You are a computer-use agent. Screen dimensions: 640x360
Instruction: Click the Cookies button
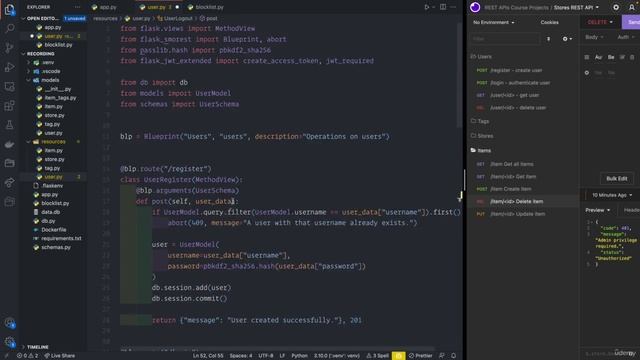click(x=549, y=22)
